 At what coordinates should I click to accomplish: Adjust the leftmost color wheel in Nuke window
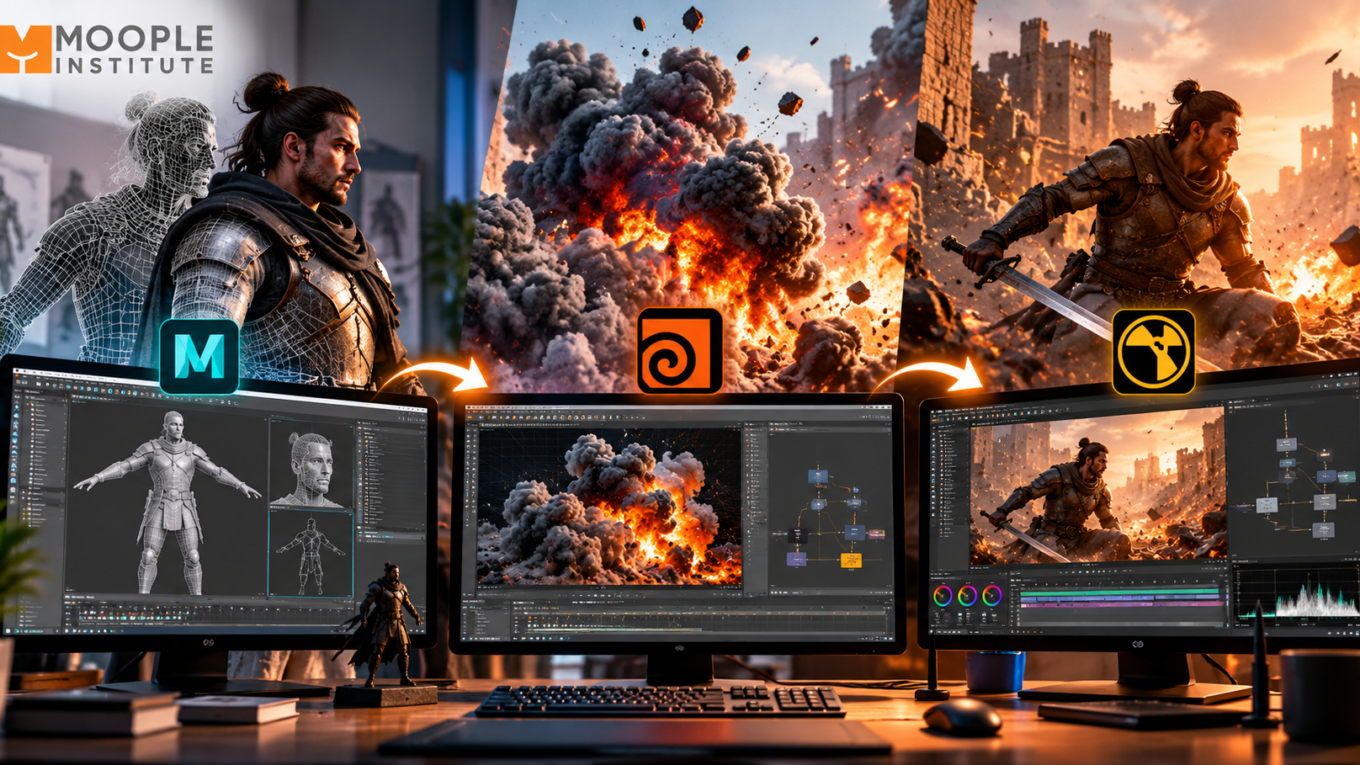click(942, 595)
